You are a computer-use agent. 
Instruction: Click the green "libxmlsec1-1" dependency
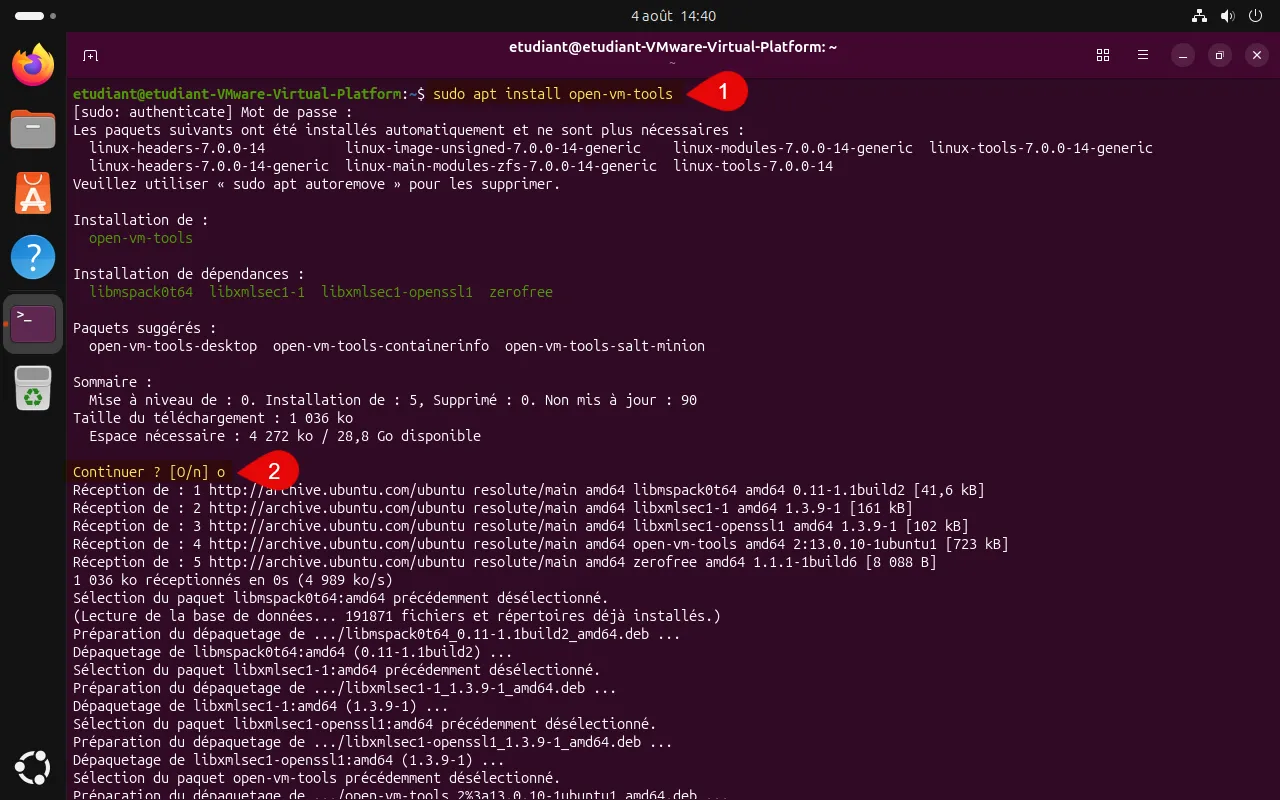pos(257,292)
